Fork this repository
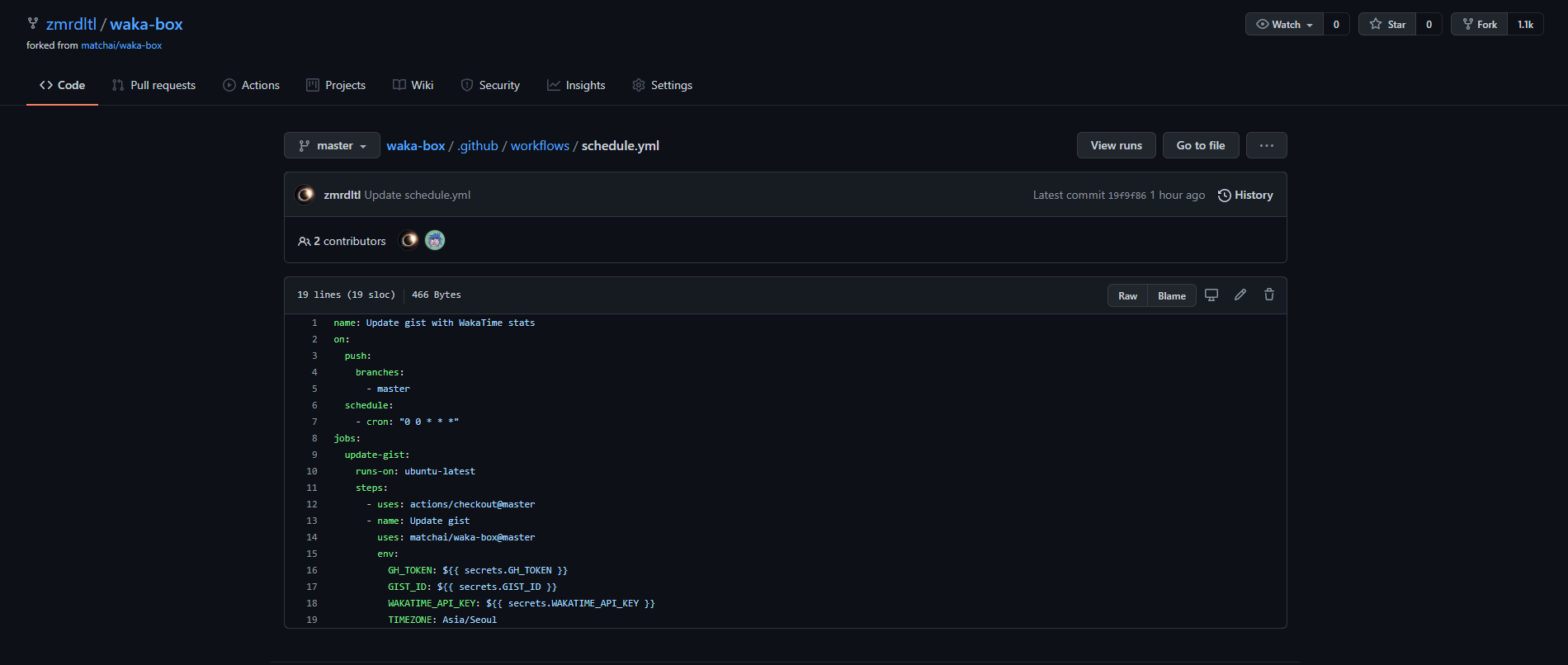Image resolution: width=1568 pixels, height=665 pixels. (x=1479, y=24)
